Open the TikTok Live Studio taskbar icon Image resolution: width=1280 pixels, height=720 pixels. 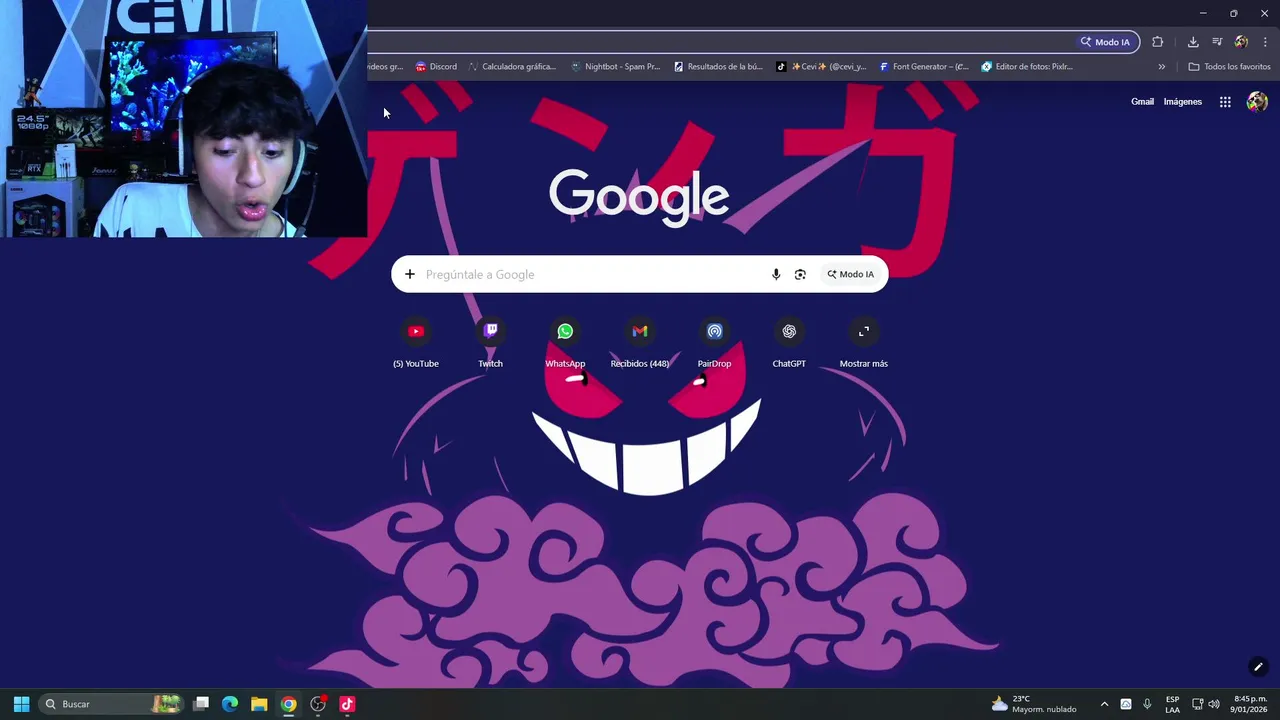(x=347, y=704)
